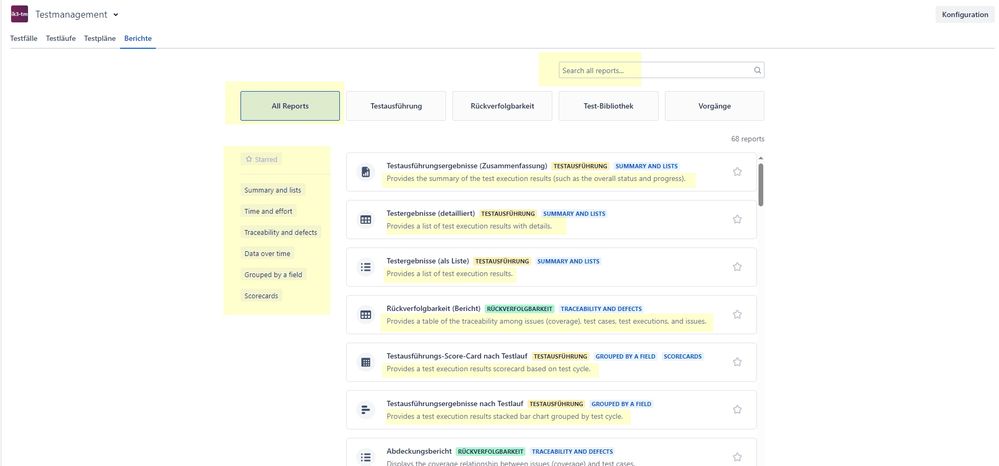Image resolution: width=999 pixels, height=466 pixels.
Task: Filter by Starred reports
Action: click(x=262, y=159)
